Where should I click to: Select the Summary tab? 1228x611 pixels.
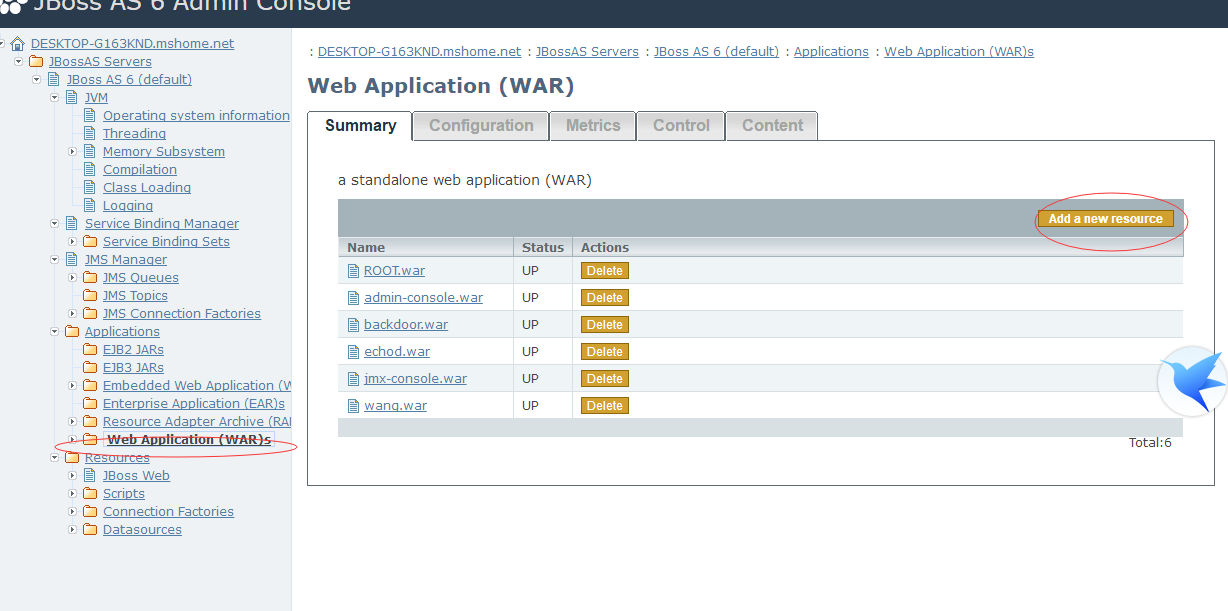360,126
